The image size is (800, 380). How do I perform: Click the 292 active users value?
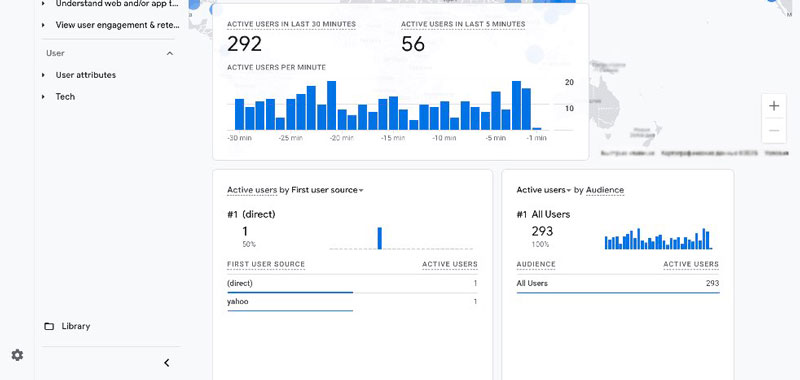coord(244,44)
